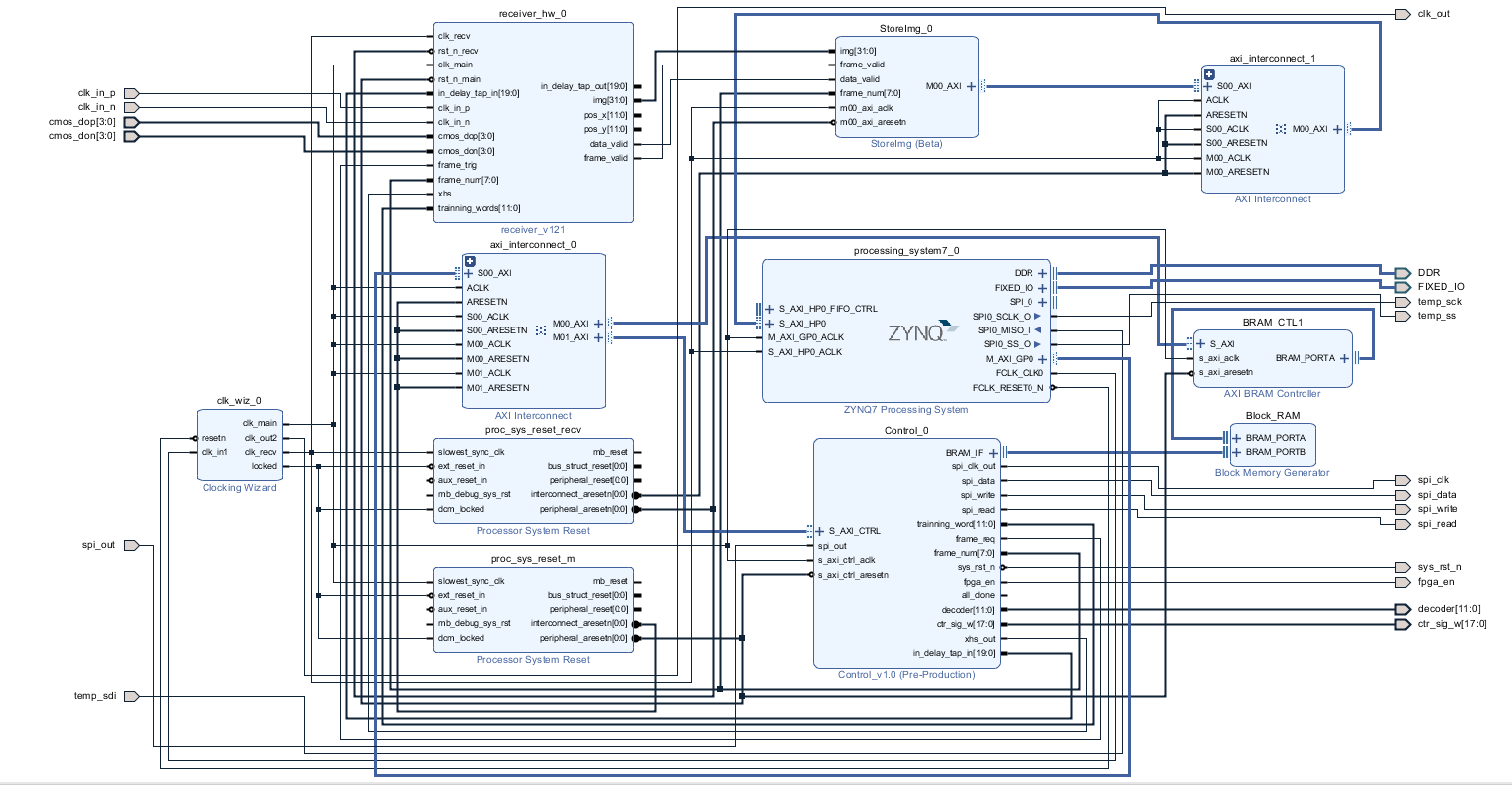
Task: Click the clk_out output port symbol
Action: point(1402,14)
